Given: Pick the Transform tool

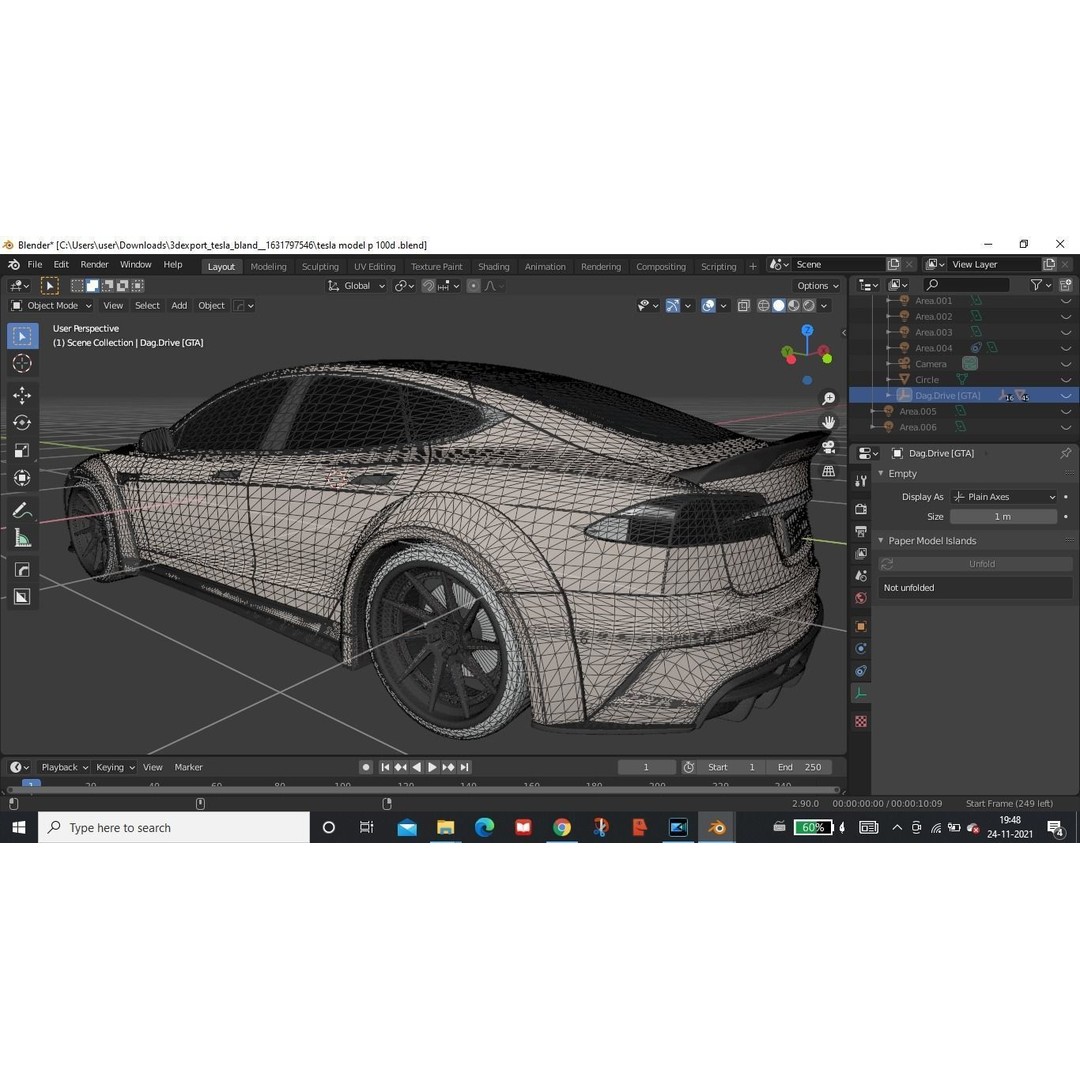Looking at the screenshot, I should (22, 478).
